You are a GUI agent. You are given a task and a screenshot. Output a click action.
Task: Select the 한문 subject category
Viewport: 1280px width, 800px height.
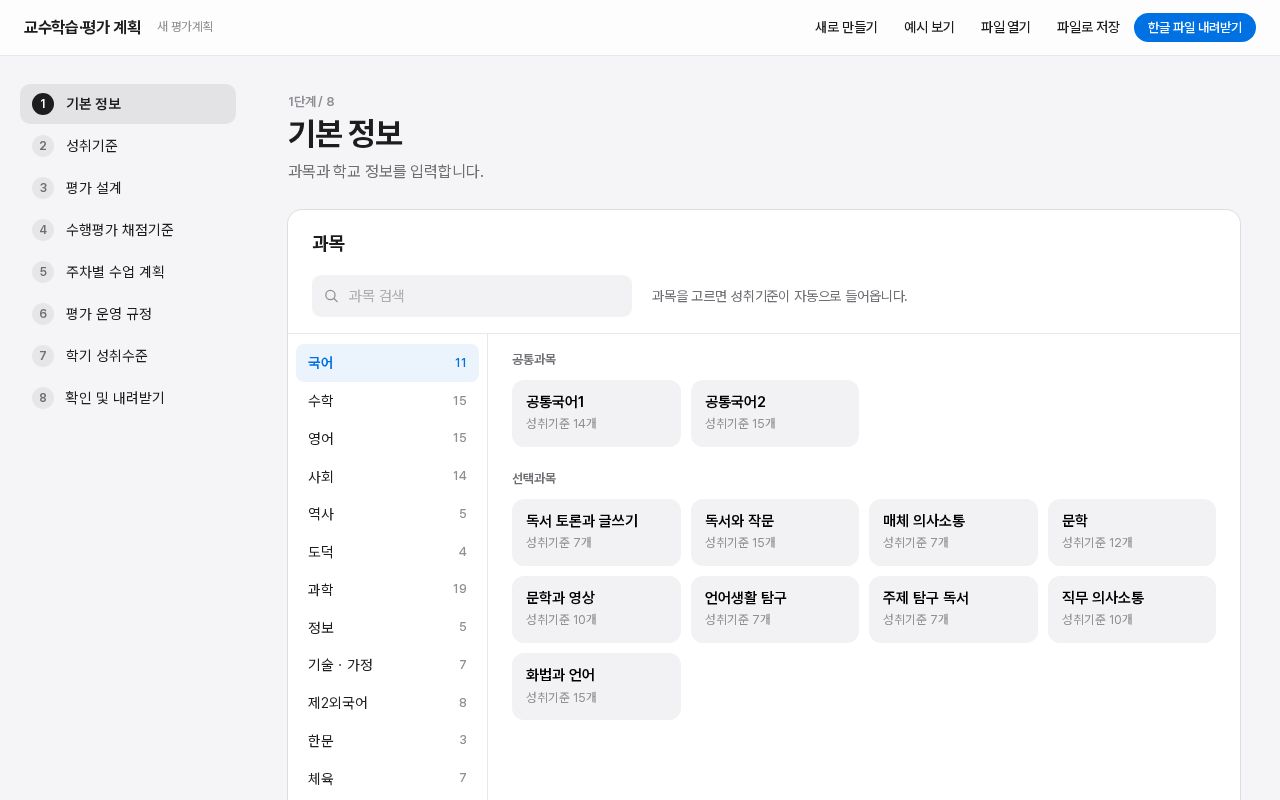(387, 741)
